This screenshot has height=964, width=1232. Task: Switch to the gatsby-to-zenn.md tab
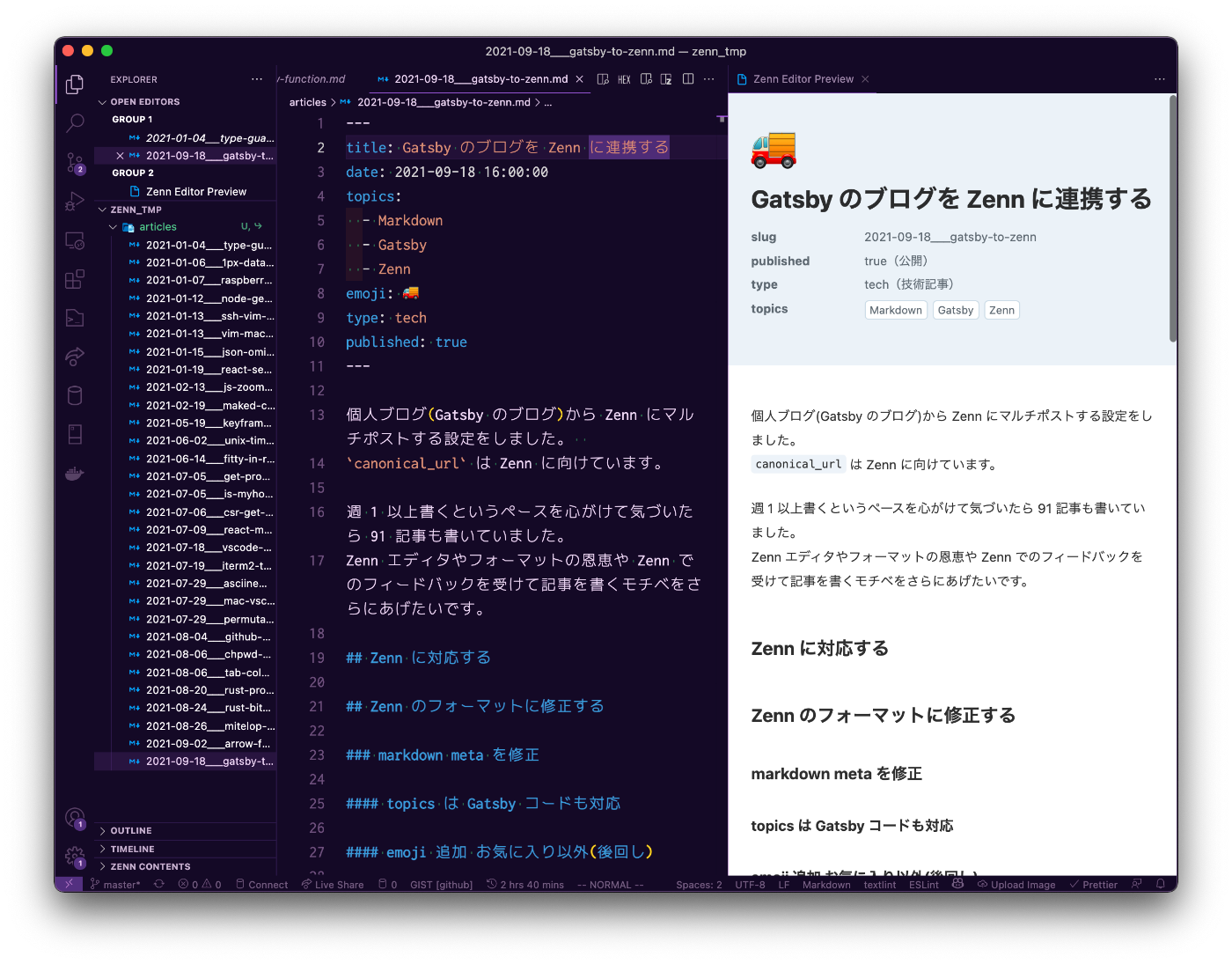coord(480,79)
